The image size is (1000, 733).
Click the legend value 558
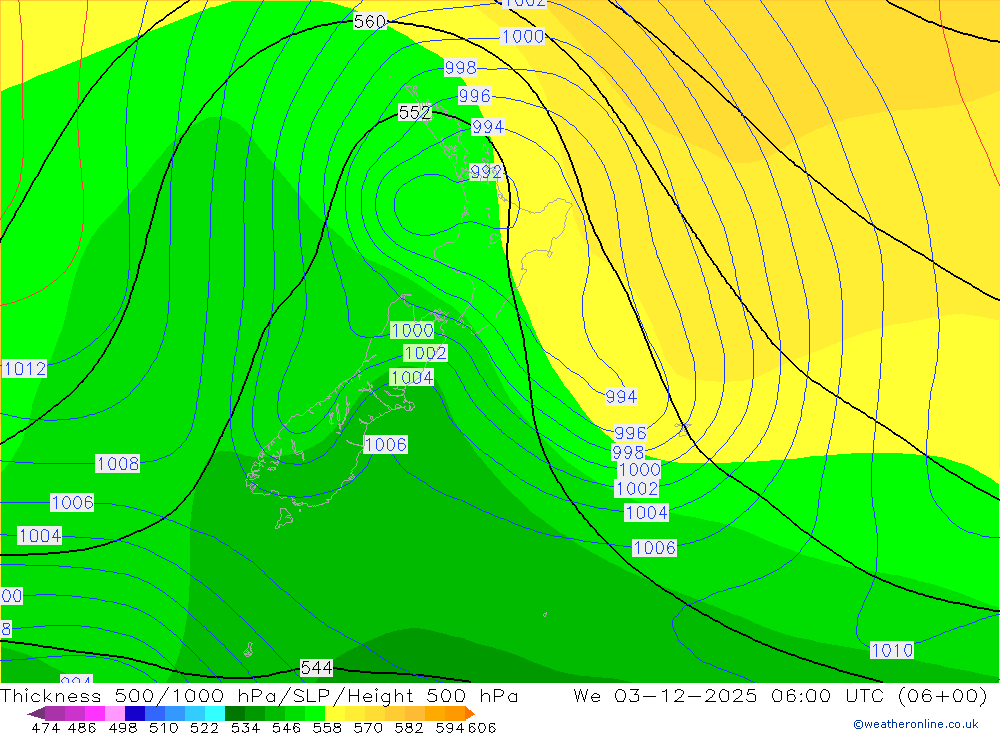pos(327,728)
